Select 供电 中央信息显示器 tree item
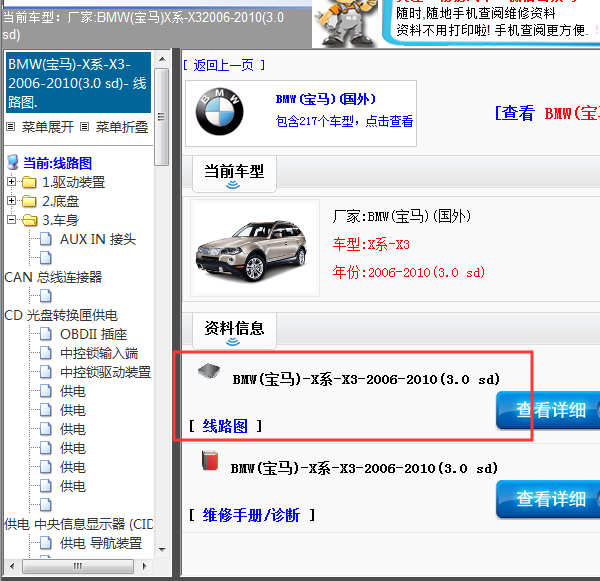This screenshot has height=581, width=600. [78, 524]
